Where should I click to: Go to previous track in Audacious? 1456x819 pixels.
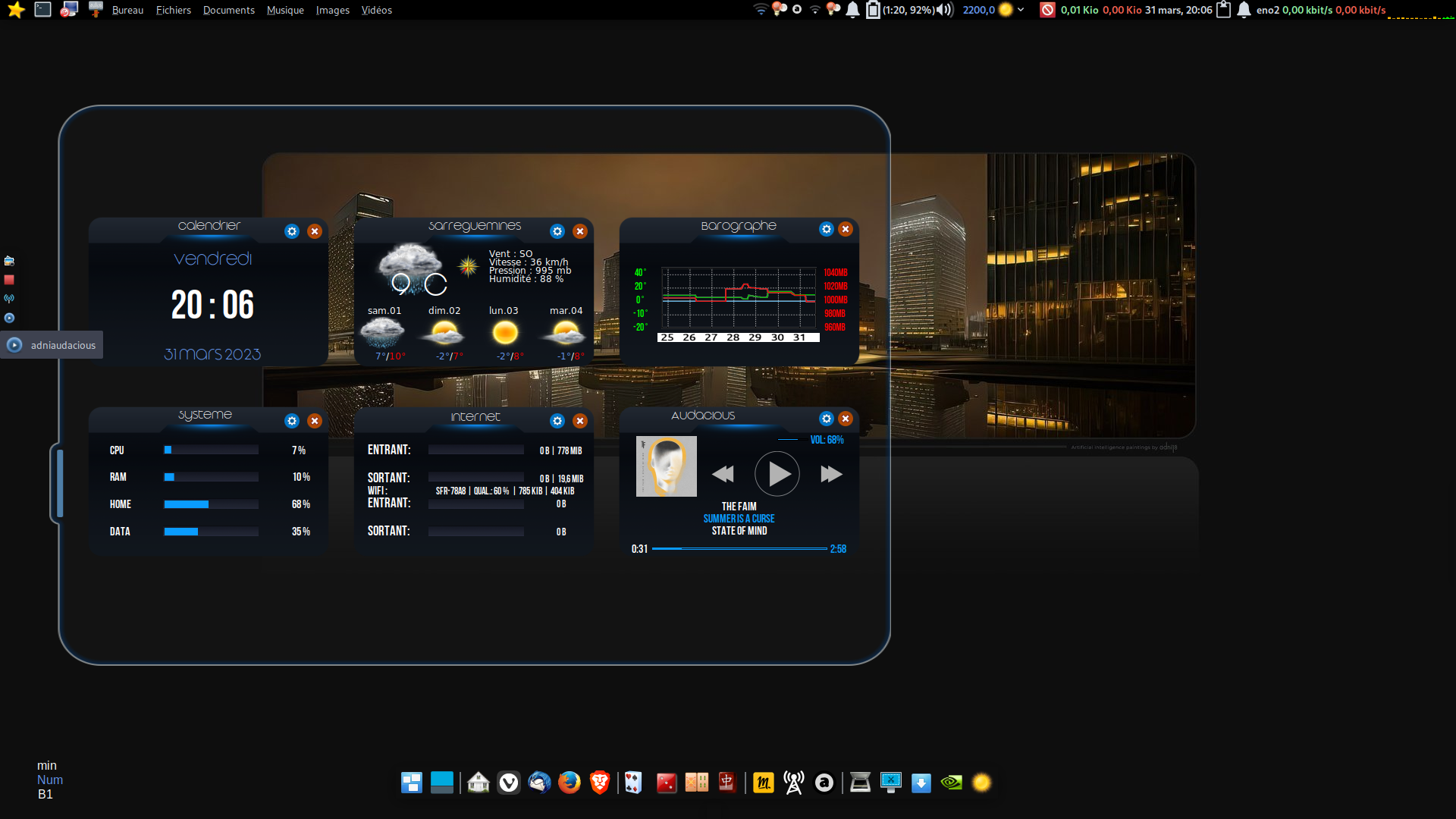(x=723, y=474)
